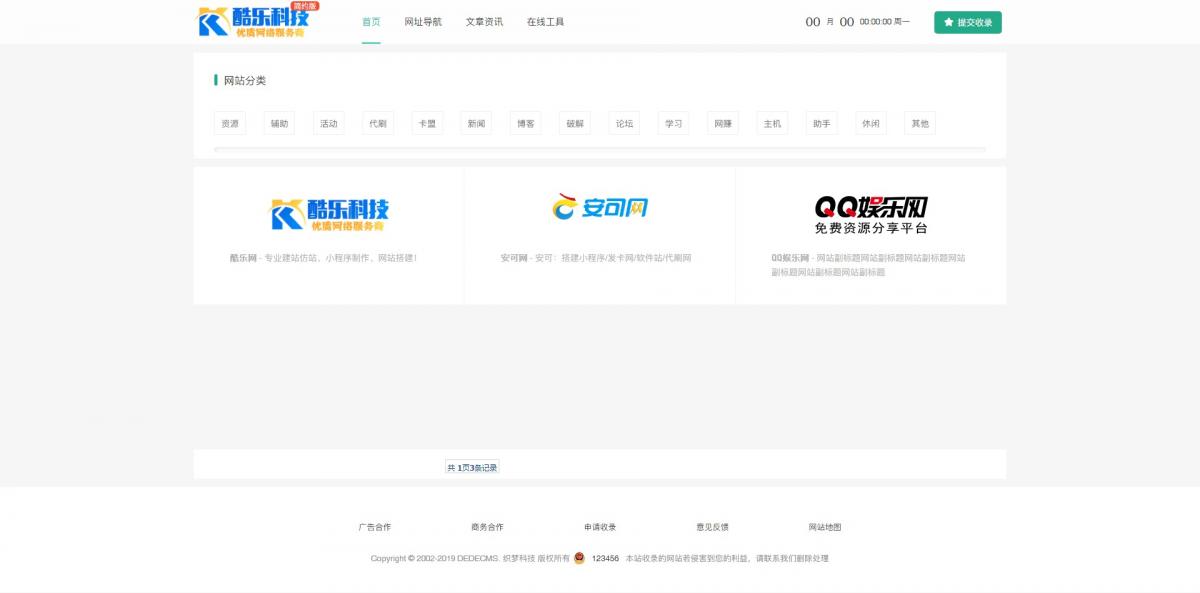Choose the 论坛 category tag

624,124
